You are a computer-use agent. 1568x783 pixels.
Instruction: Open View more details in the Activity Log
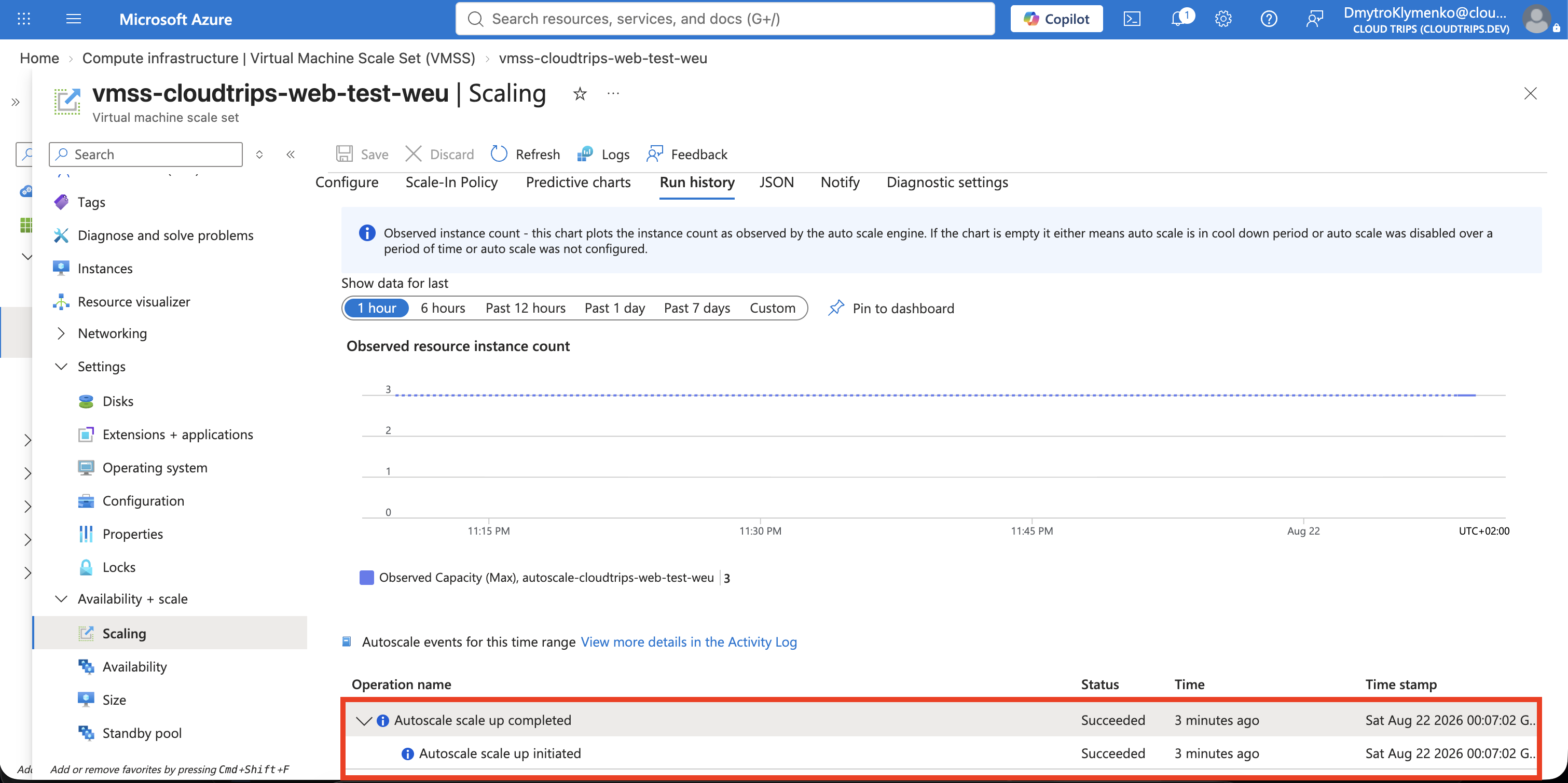(689, 642)
